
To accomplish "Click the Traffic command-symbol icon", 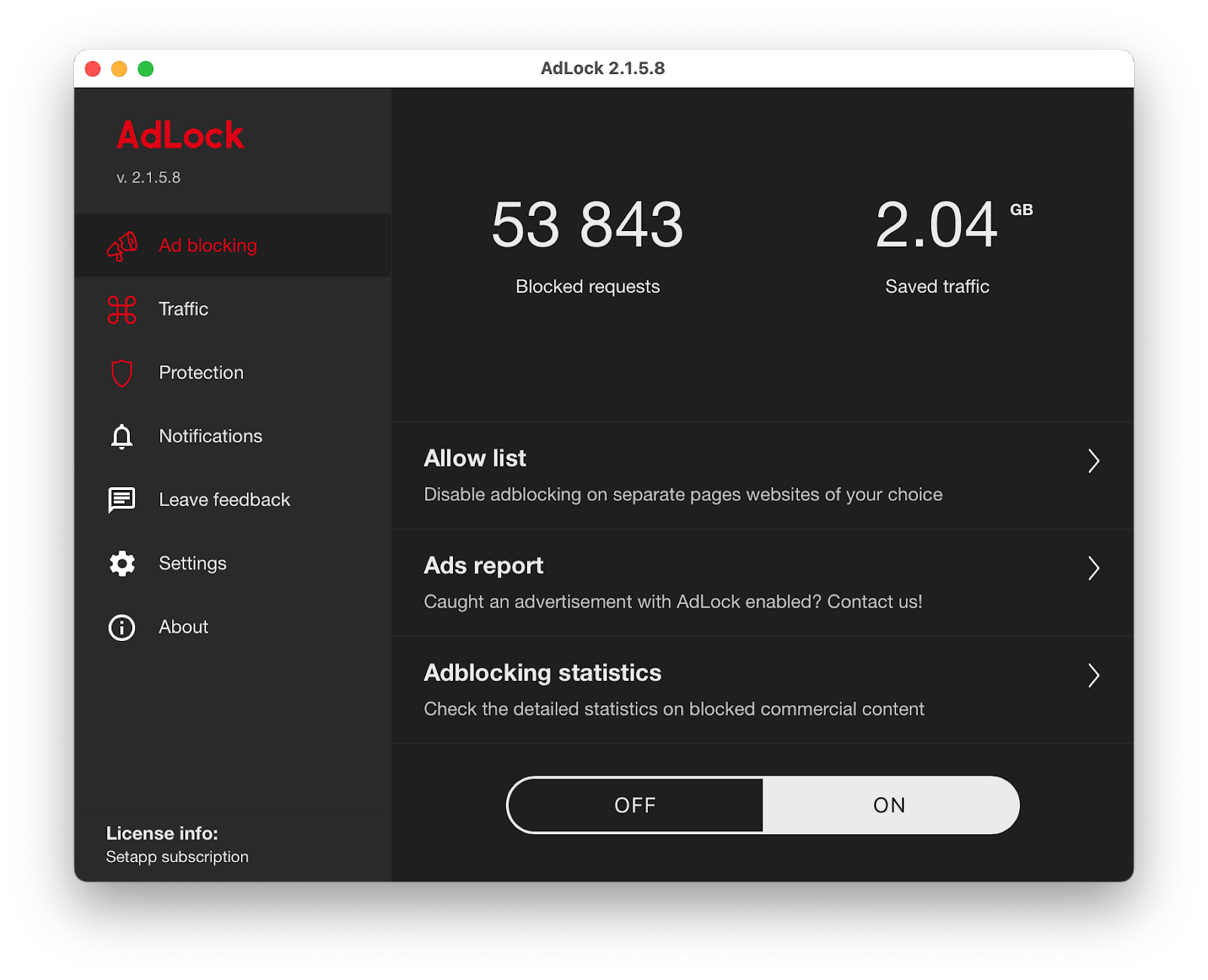I will (122, 310).
